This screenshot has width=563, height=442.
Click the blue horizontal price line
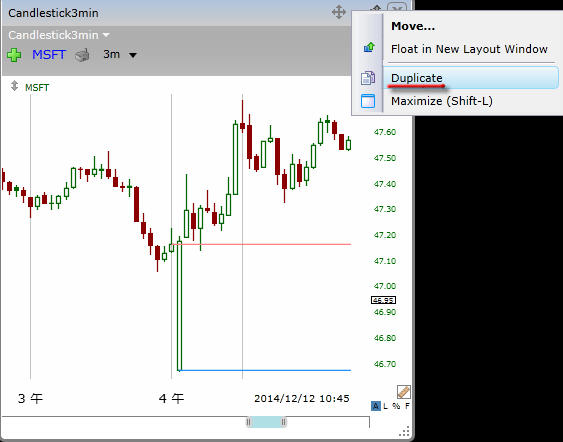264,370
